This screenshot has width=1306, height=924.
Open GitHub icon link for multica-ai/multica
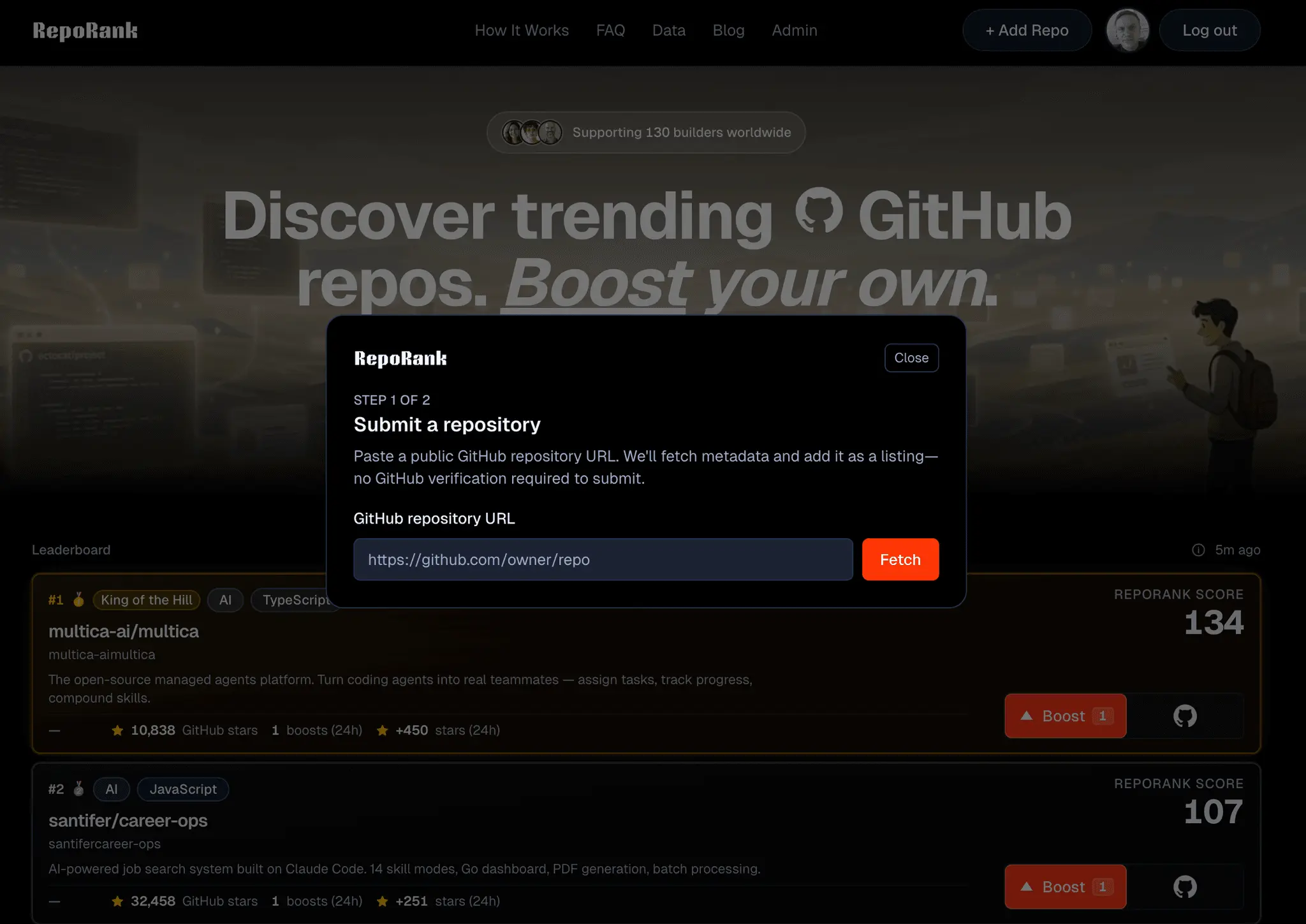[1185, 716]
